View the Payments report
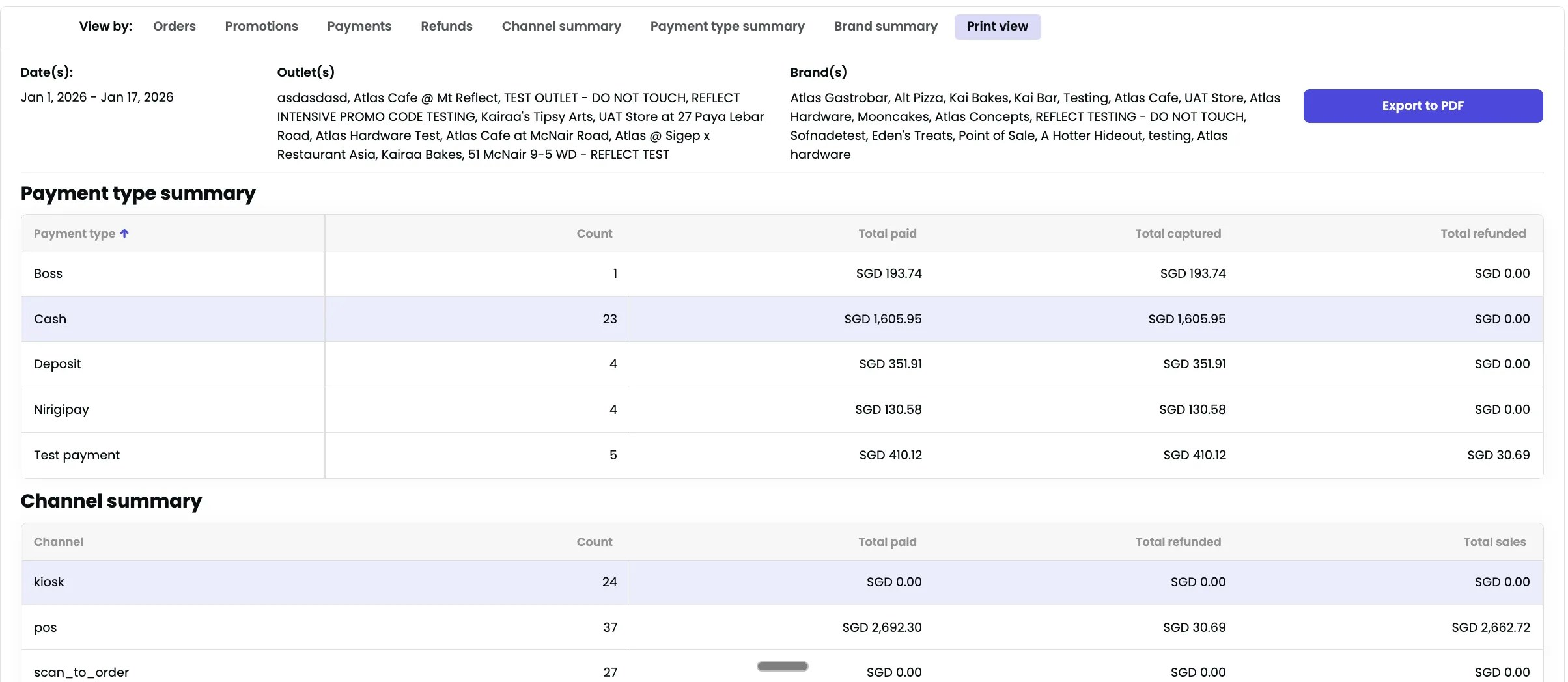Image resolution: width=1568 pixels, height=682 pixels. [x=359, y=26]
